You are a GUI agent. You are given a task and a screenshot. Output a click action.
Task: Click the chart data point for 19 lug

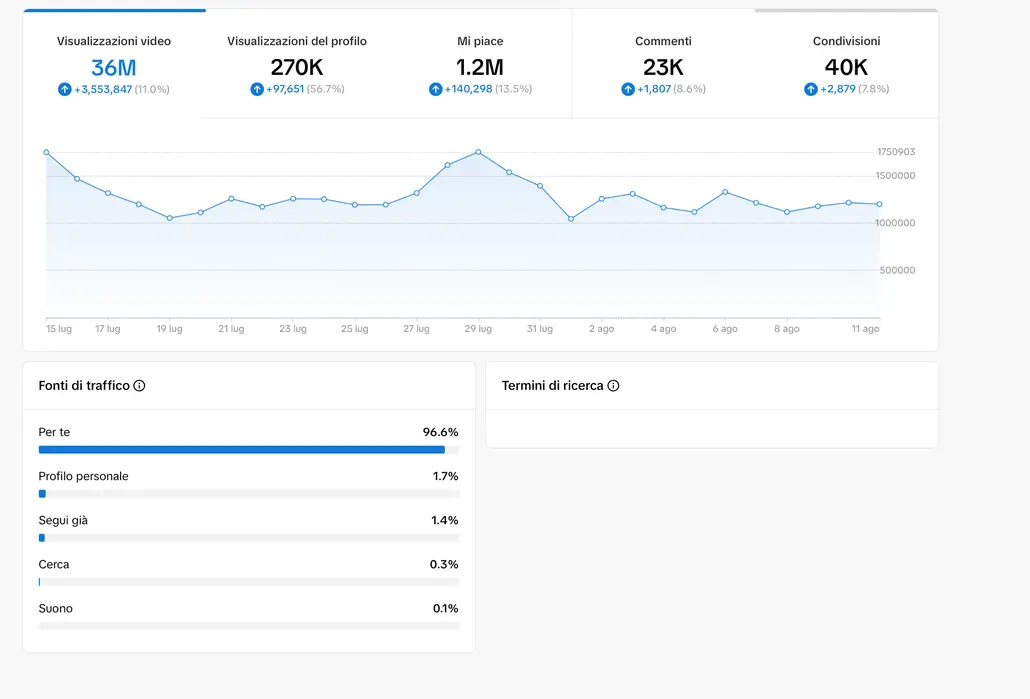tap(169, 218)
